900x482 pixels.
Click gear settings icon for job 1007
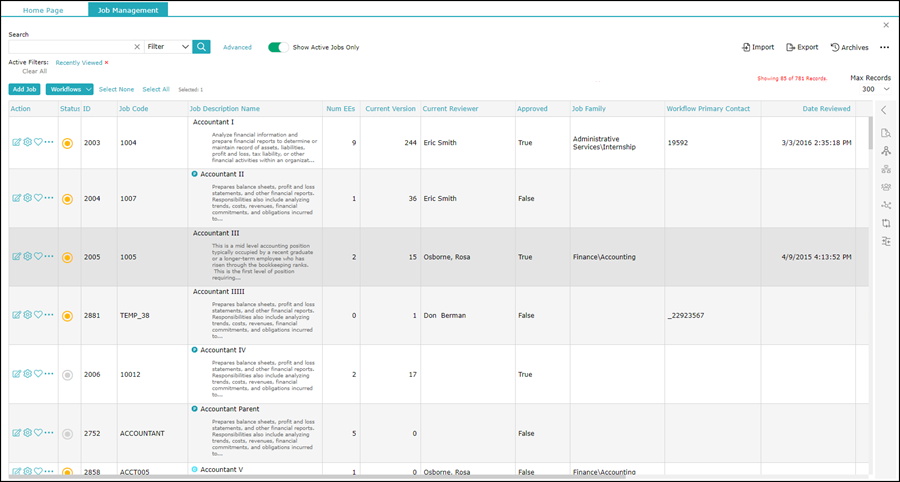tap(27, 198)
